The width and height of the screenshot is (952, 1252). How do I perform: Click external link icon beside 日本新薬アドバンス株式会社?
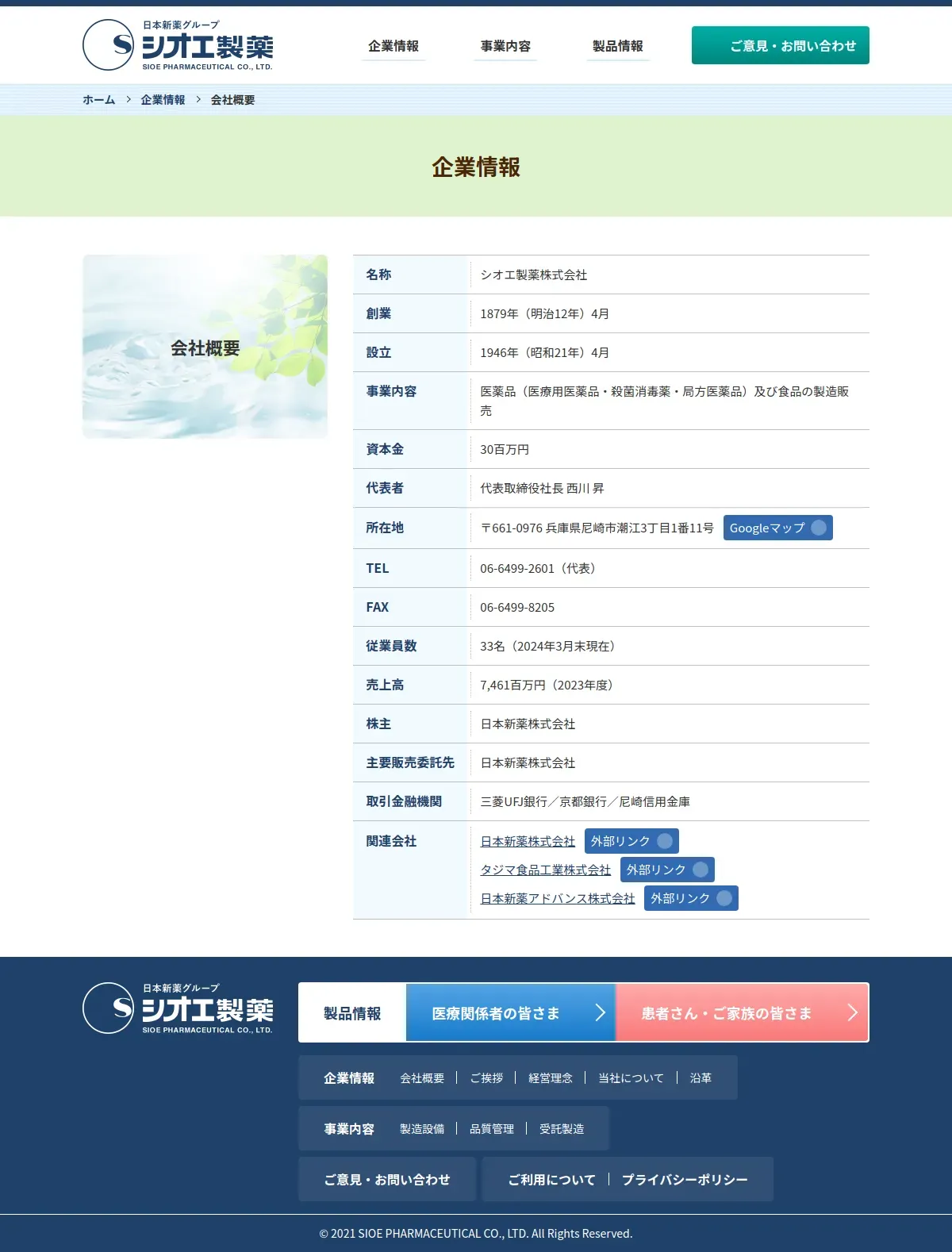click(724, 898)
